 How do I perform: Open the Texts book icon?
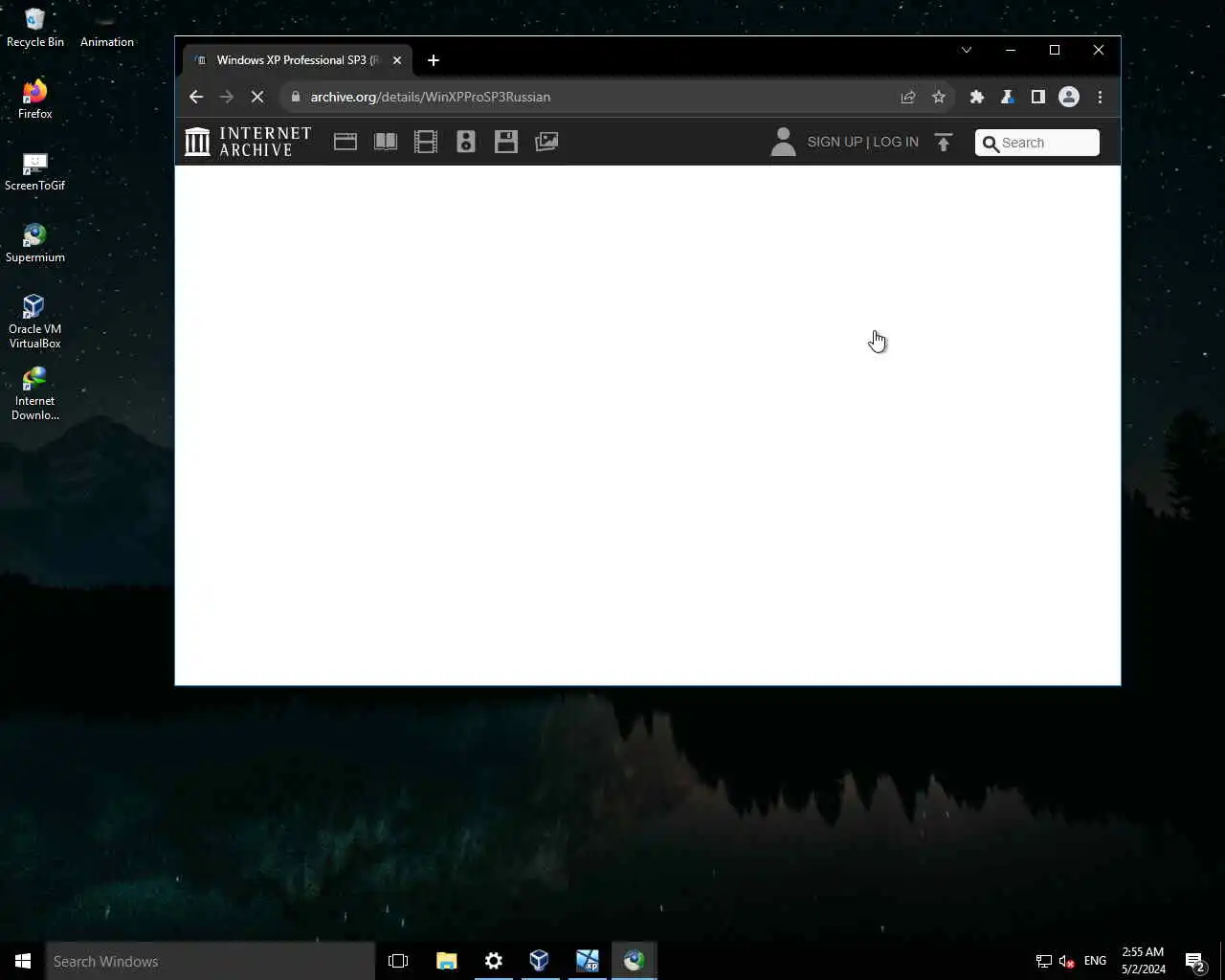click(386, 142)
